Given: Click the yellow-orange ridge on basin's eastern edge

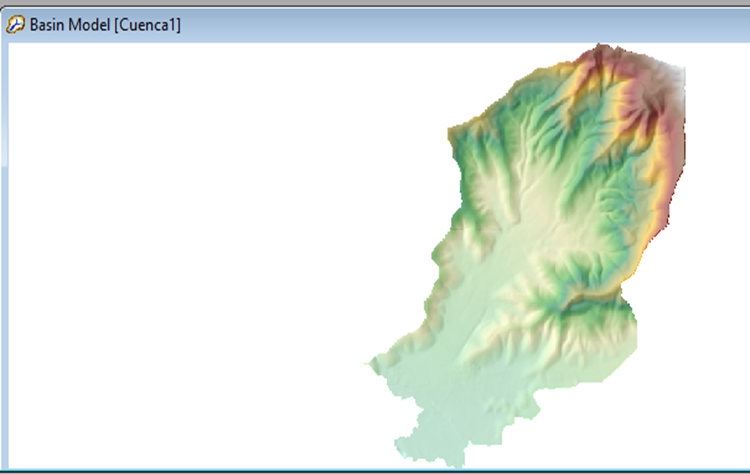Looking at the screenshot, I should click(662, 200).
